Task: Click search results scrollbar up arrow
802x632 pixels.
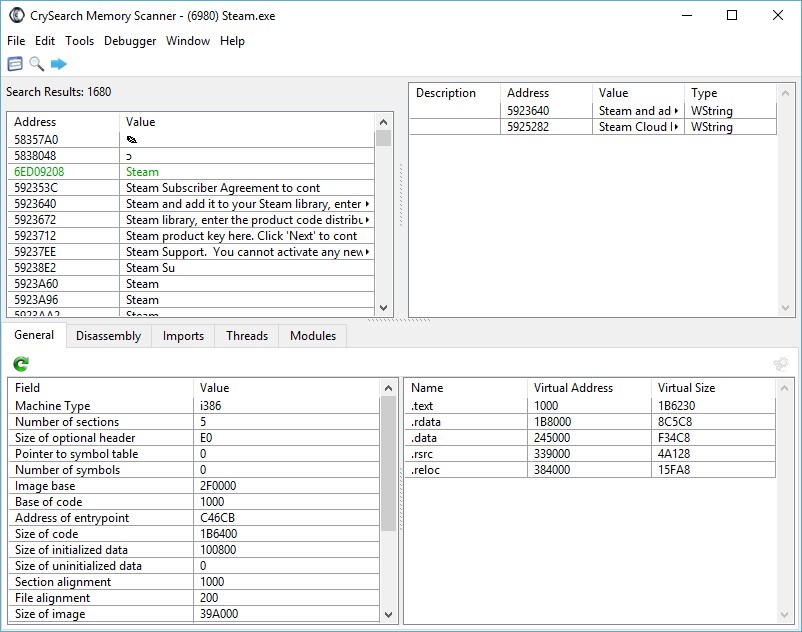Action: [x=384, y=122]
